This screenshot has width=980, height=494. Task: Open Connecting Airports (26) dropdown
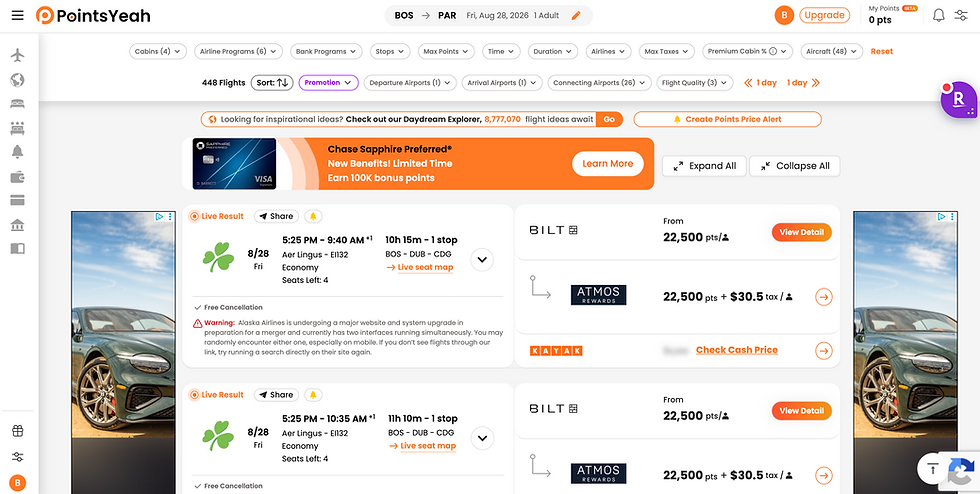click(x=599, y=83)
